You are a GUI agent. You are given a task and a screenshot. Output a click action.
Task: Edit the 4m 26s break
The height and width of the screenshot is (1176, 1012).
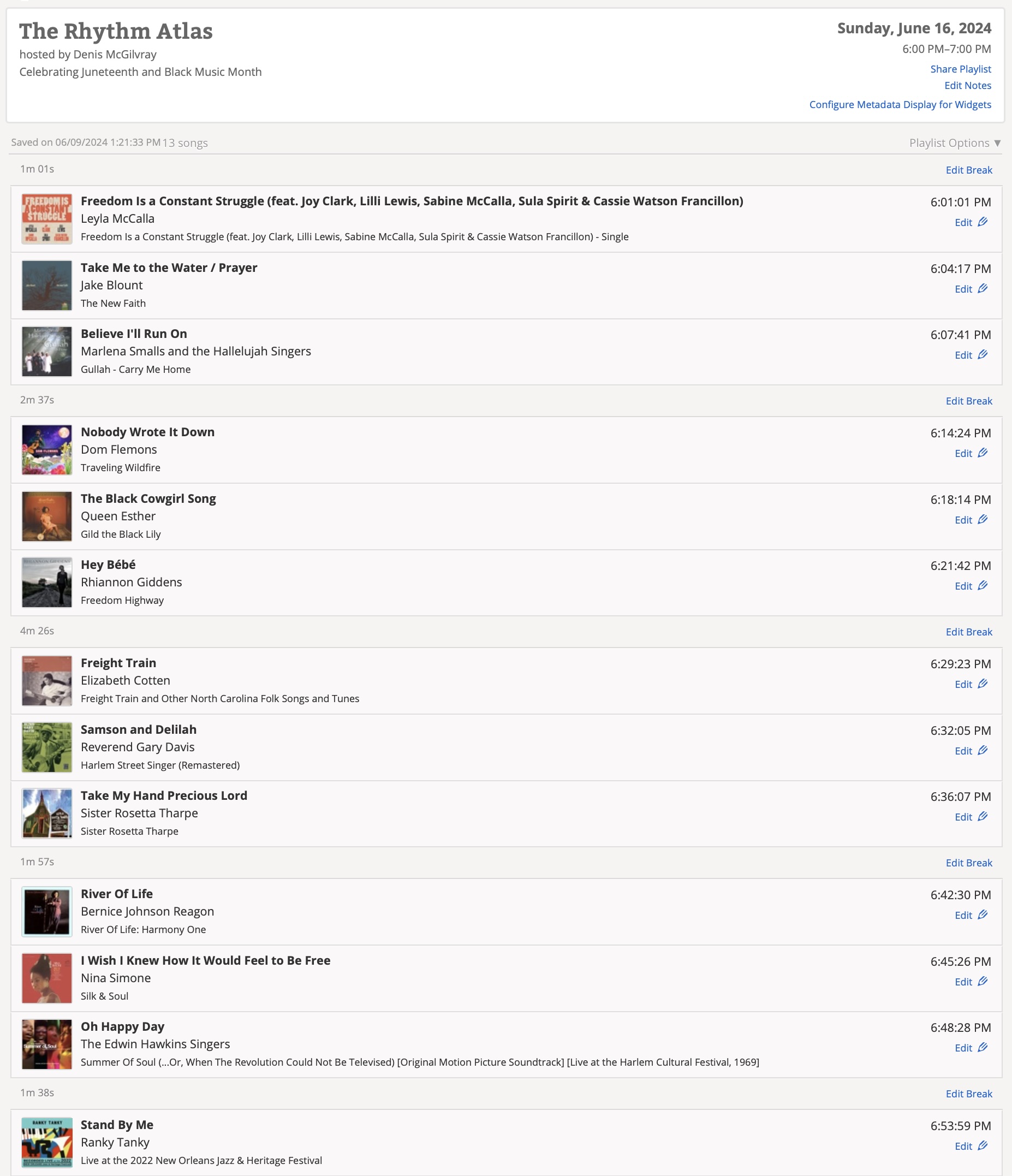(968, 632)
